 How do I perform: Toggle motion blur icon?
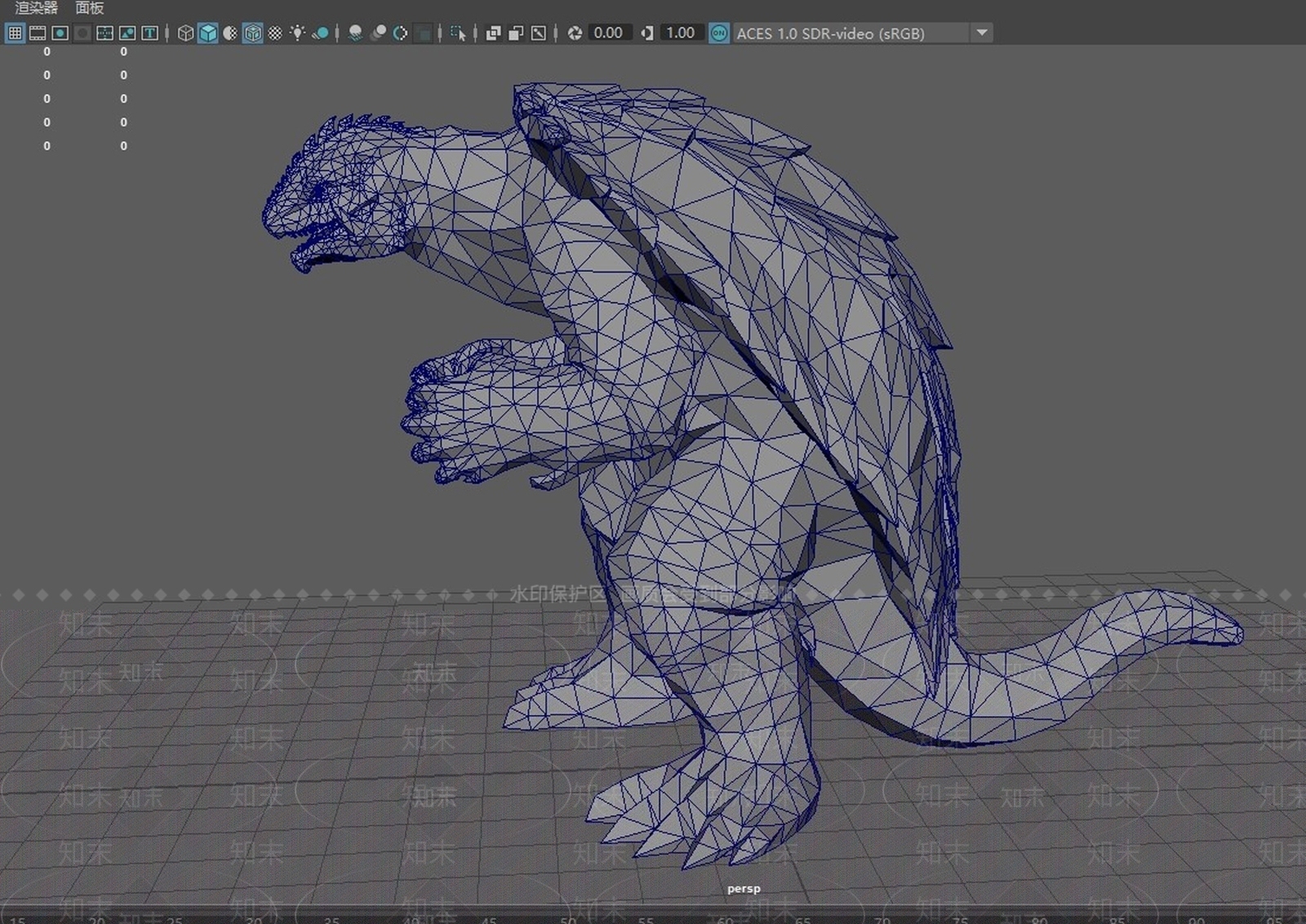point(378,33)
